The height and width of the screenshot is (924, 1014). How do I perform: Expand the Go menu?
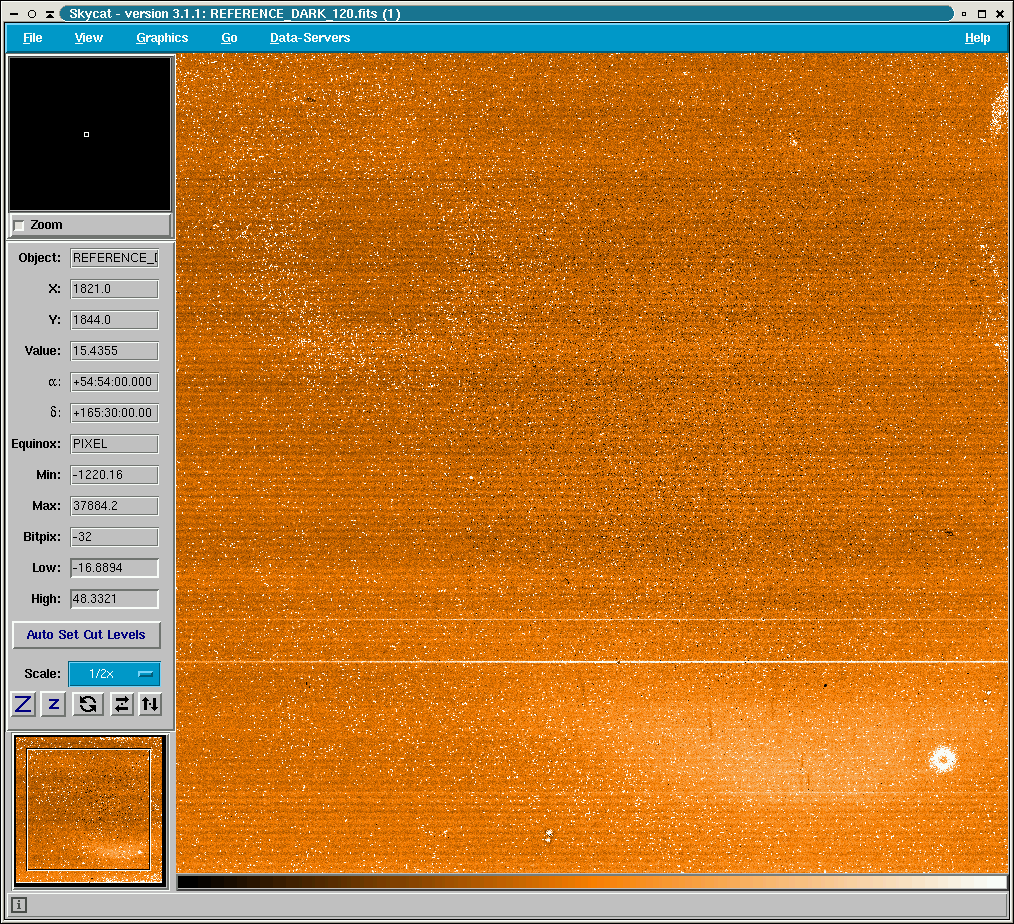pyautogui.click(x=229, y=38)
